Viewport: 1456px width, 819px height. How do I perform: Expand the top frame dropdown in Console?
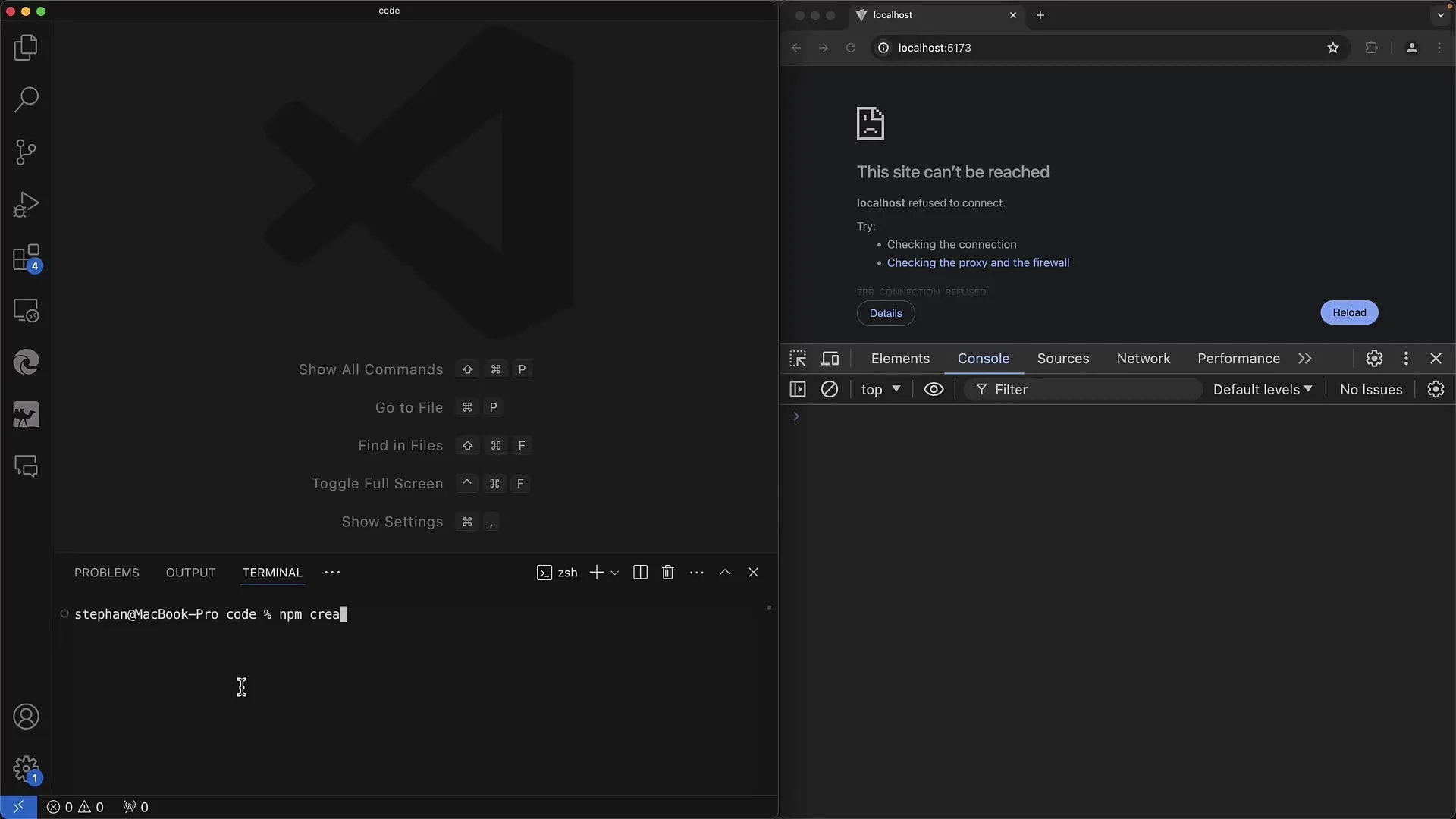pyautogui.click(x=880, y=389)
